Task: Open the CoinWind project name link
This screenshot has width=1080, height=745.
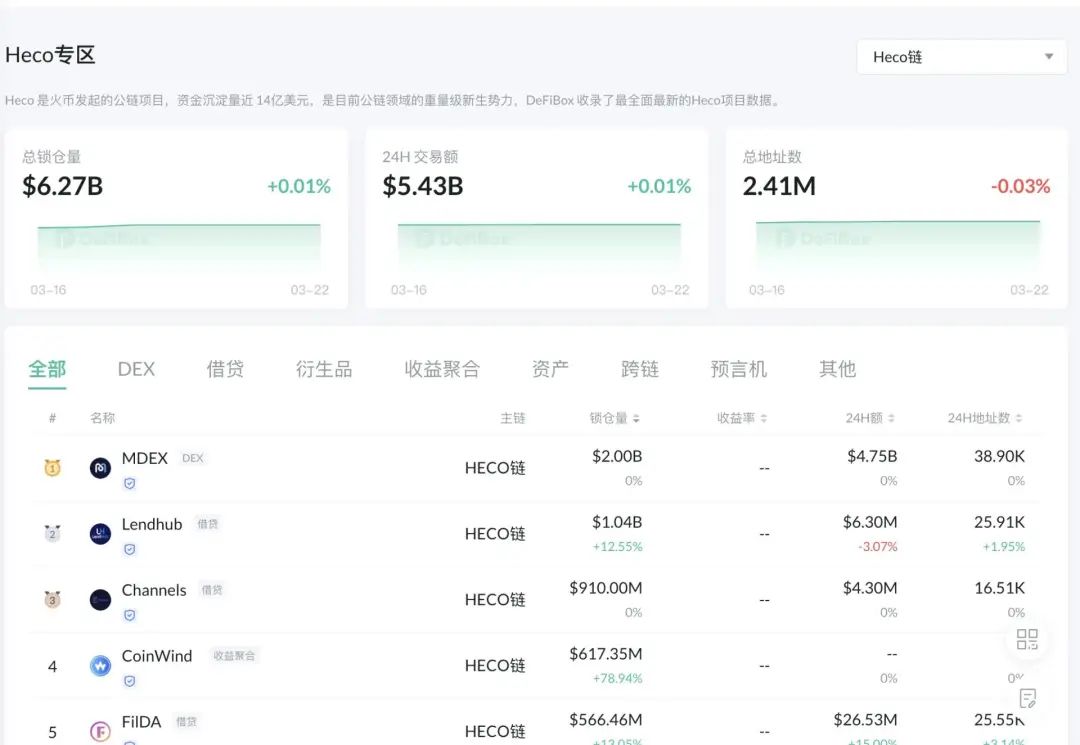Action: pyautogui.click(x=157, y=656)
